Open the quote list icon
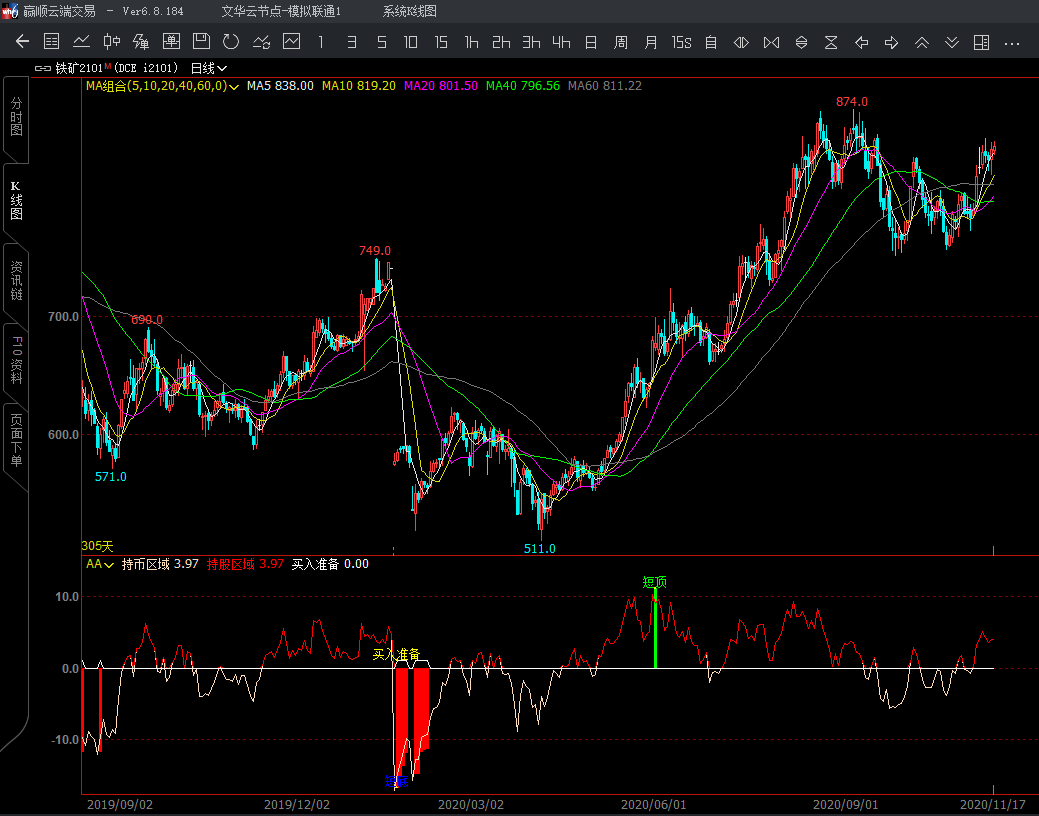Screen dimensions: 1039x816 [52, 42]
